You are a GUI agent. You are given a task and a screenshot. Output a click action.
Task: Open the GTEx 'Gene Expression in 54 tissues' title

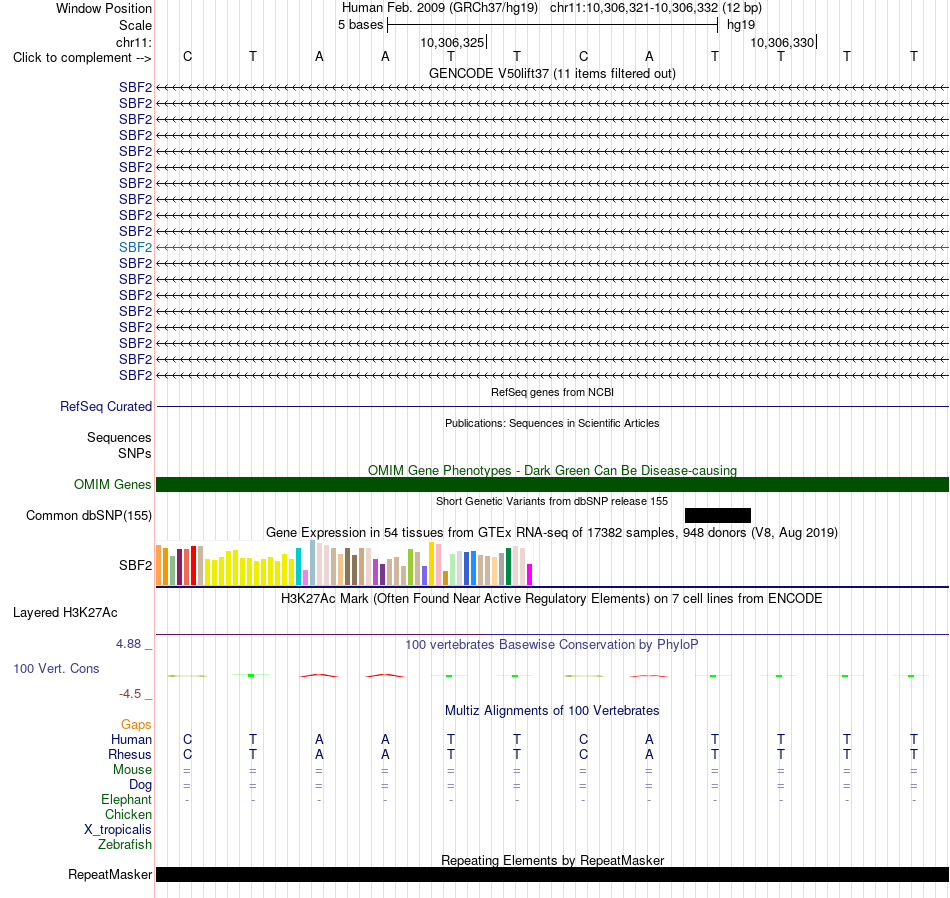(x=552, y=533)
